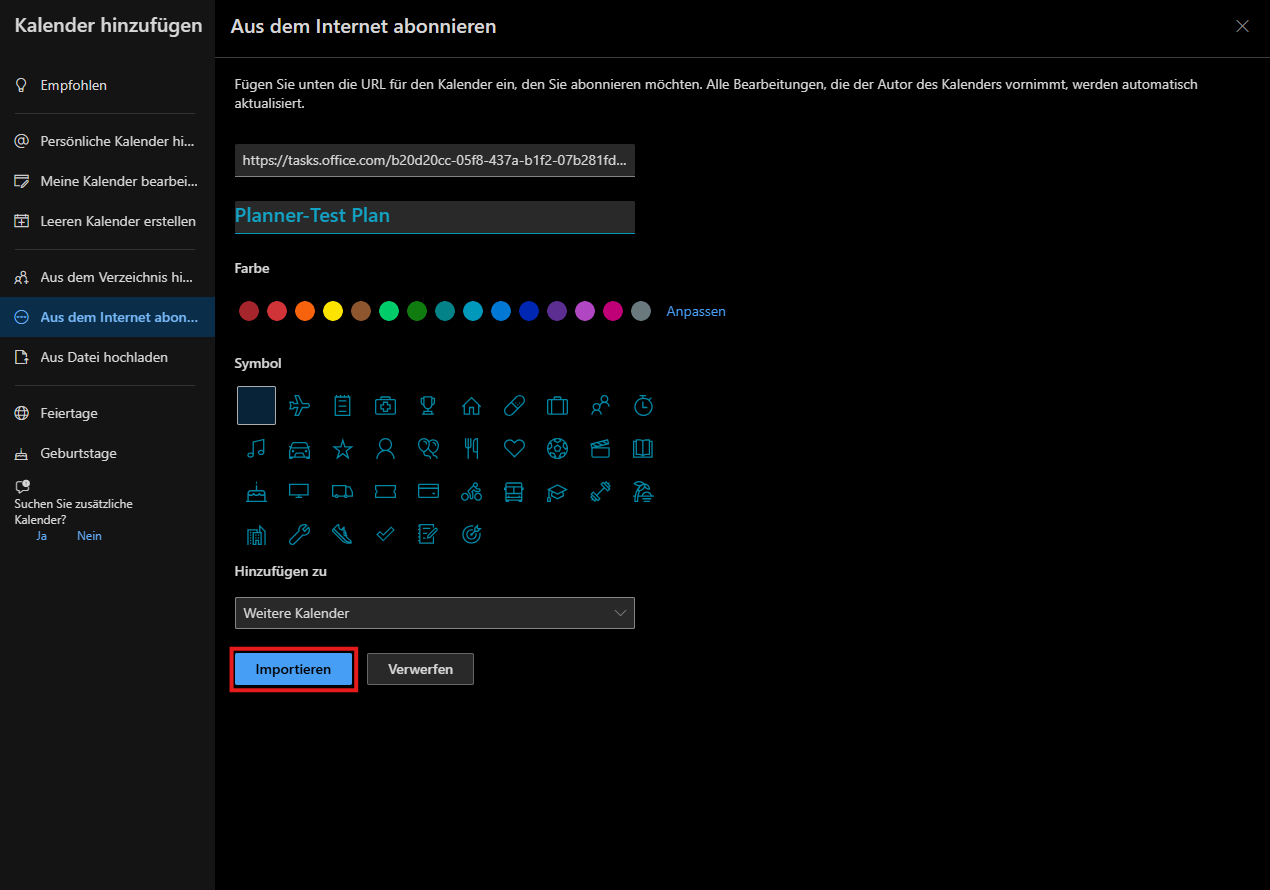Select the heart symbol icon
This screenshot has height=890, width=1270.
click(x=514, y=448)
